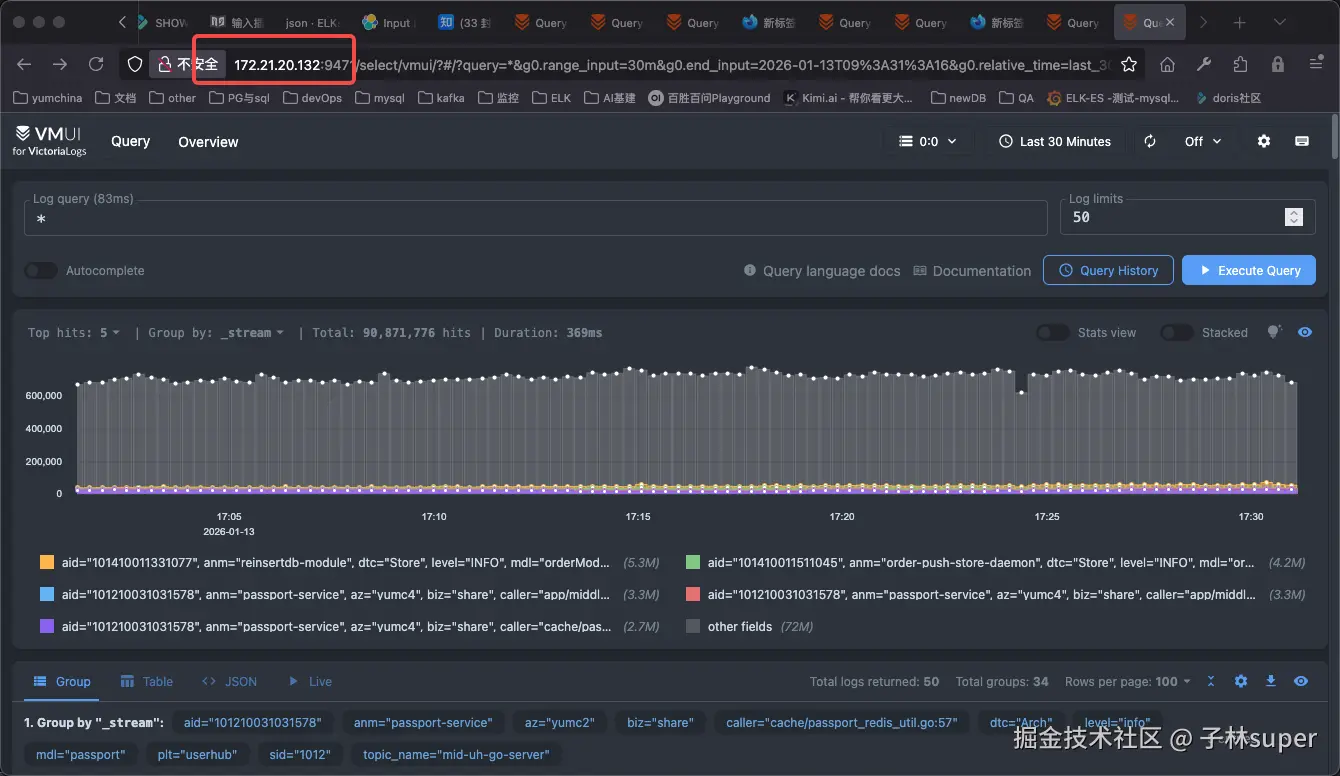Open Rows per page 100 dropdown

tap(1129, 681)
